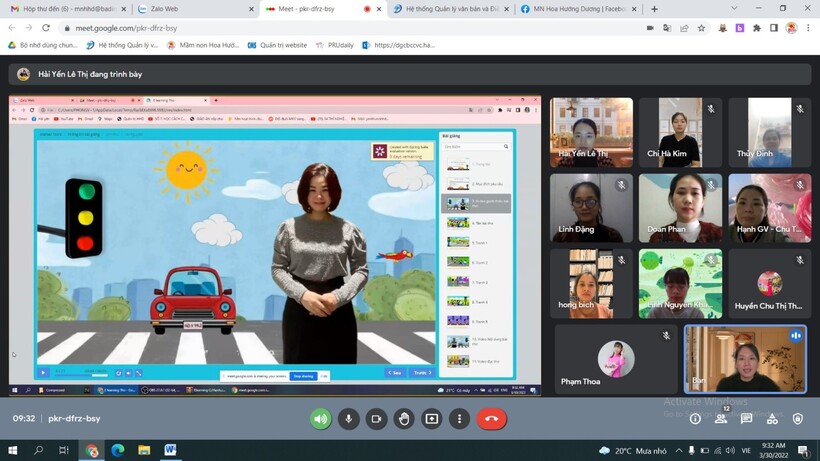
Task: Toggle the microphone in the Meet call bar
Action: coord(349,419)
